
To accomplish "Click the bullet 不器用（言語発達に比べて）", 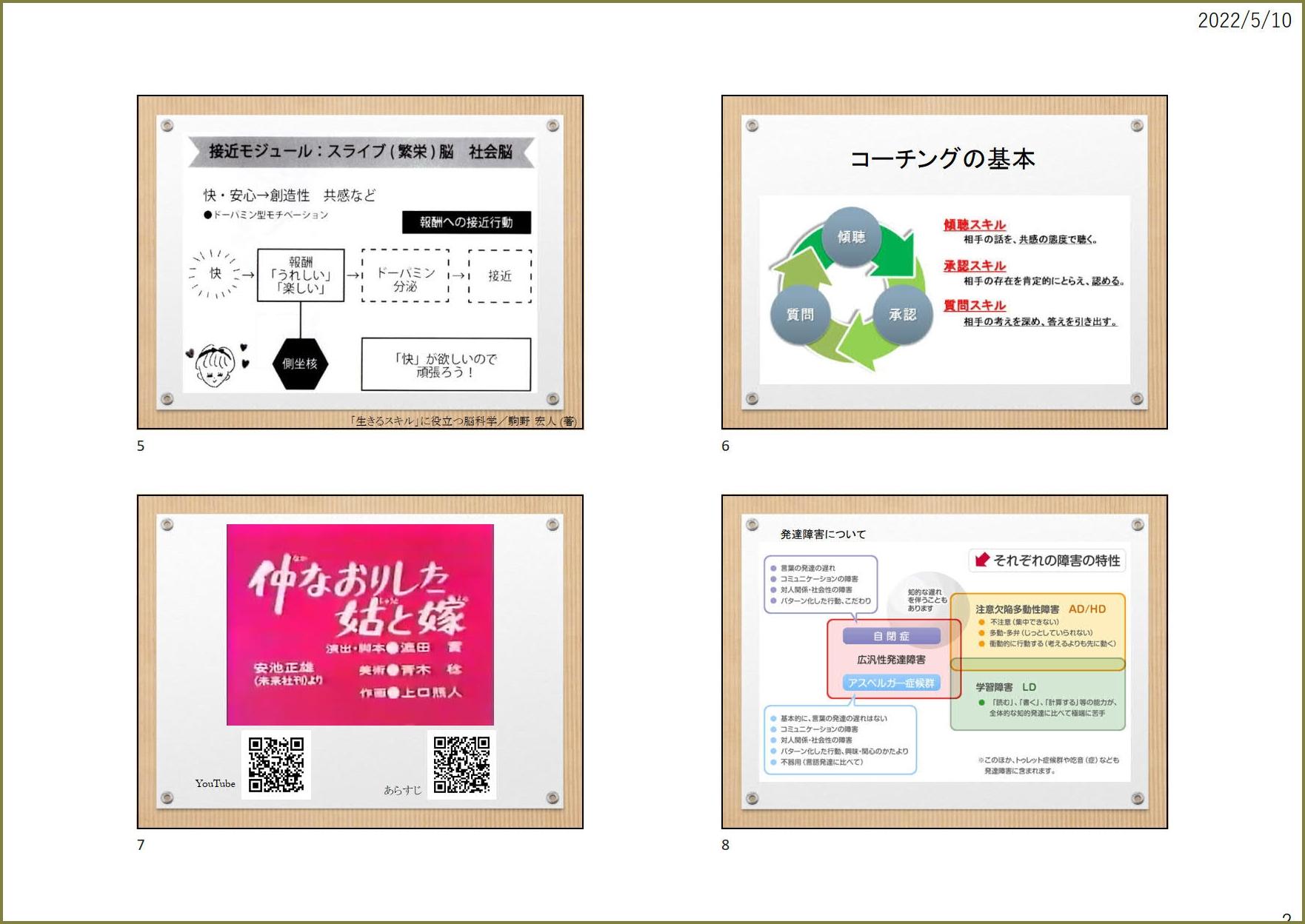I will coord(816,762).
